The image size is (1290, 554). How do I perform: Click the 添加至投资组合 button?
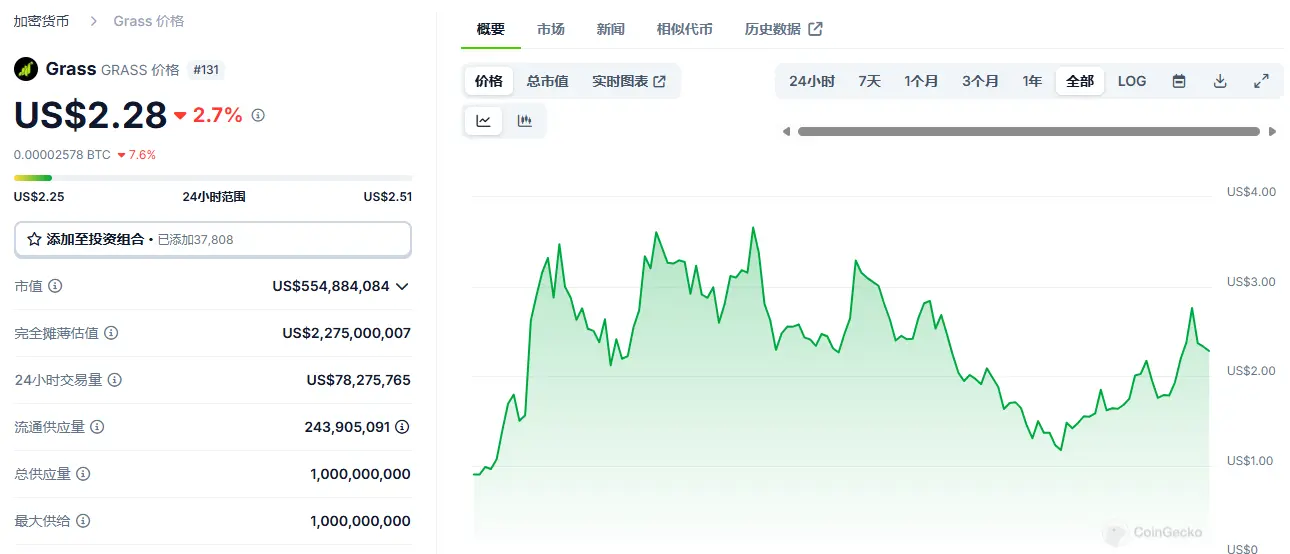[x=212, y=239]
